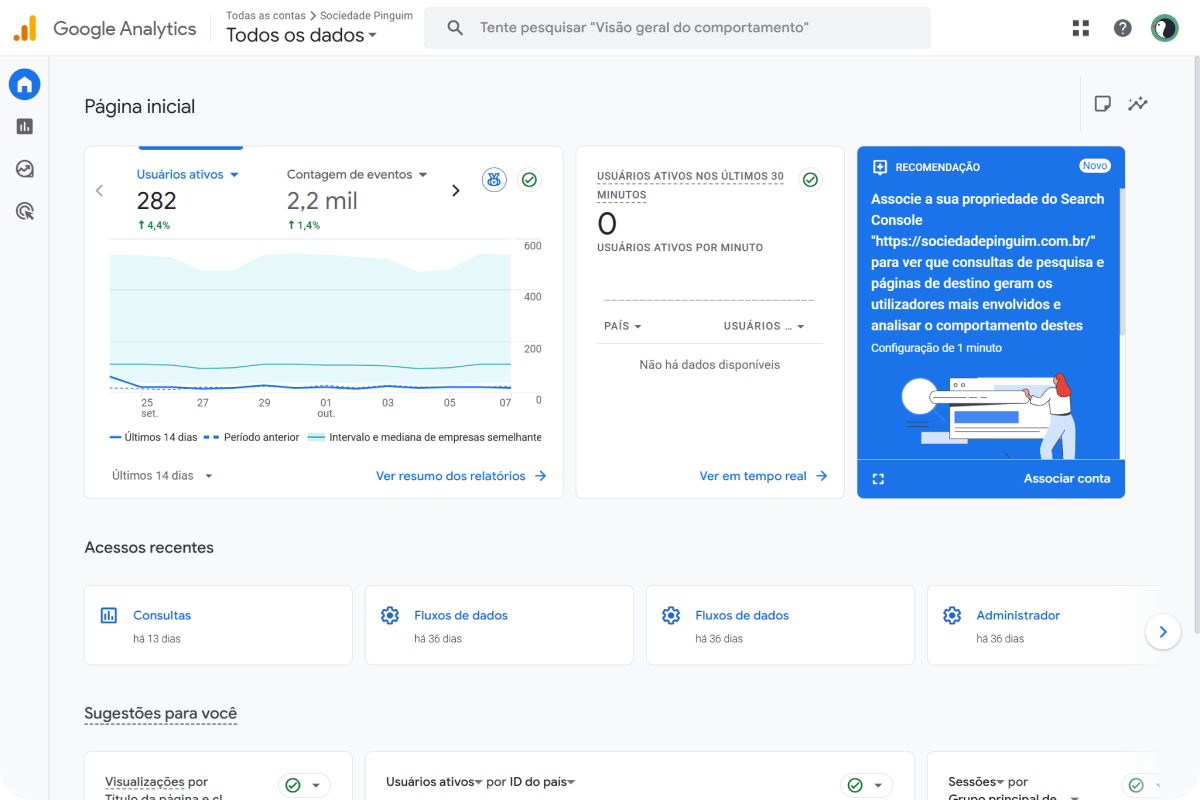Open the recent Consultas card

tap(218, 625)
